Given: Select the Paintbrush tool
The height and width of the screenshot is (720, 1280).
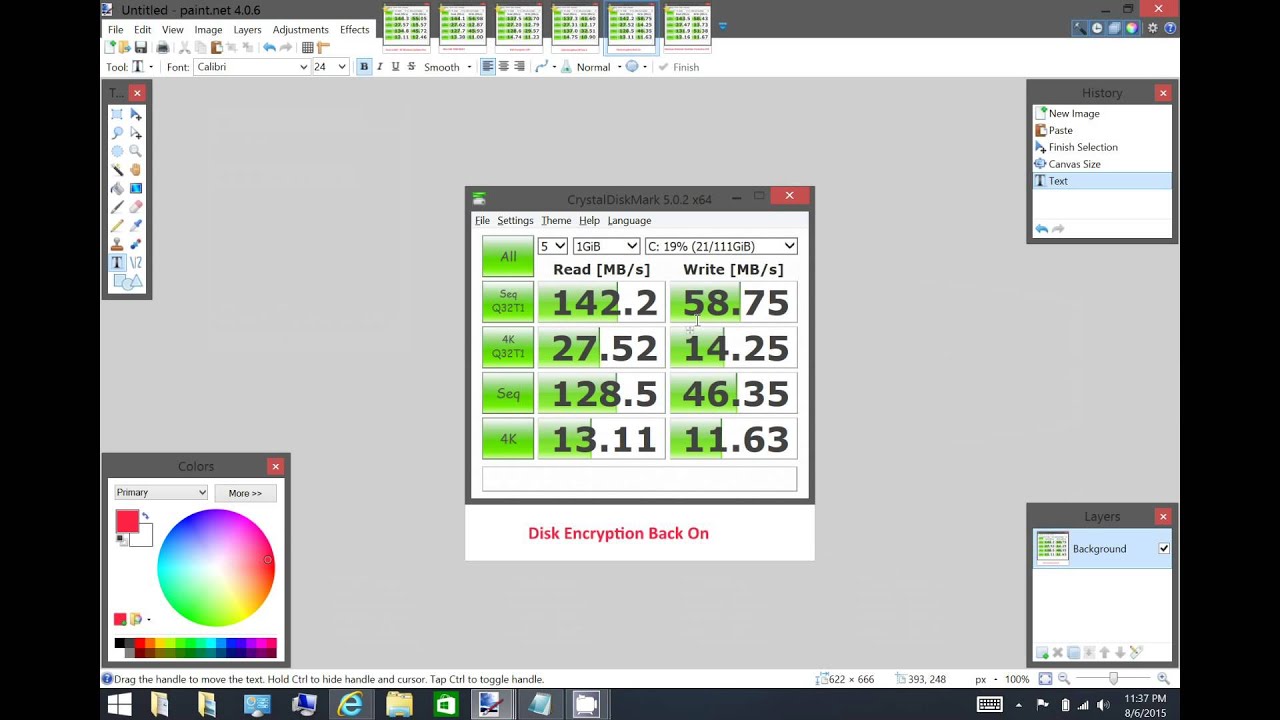Looking at the screenshot, I should click(x=117, y=207).
